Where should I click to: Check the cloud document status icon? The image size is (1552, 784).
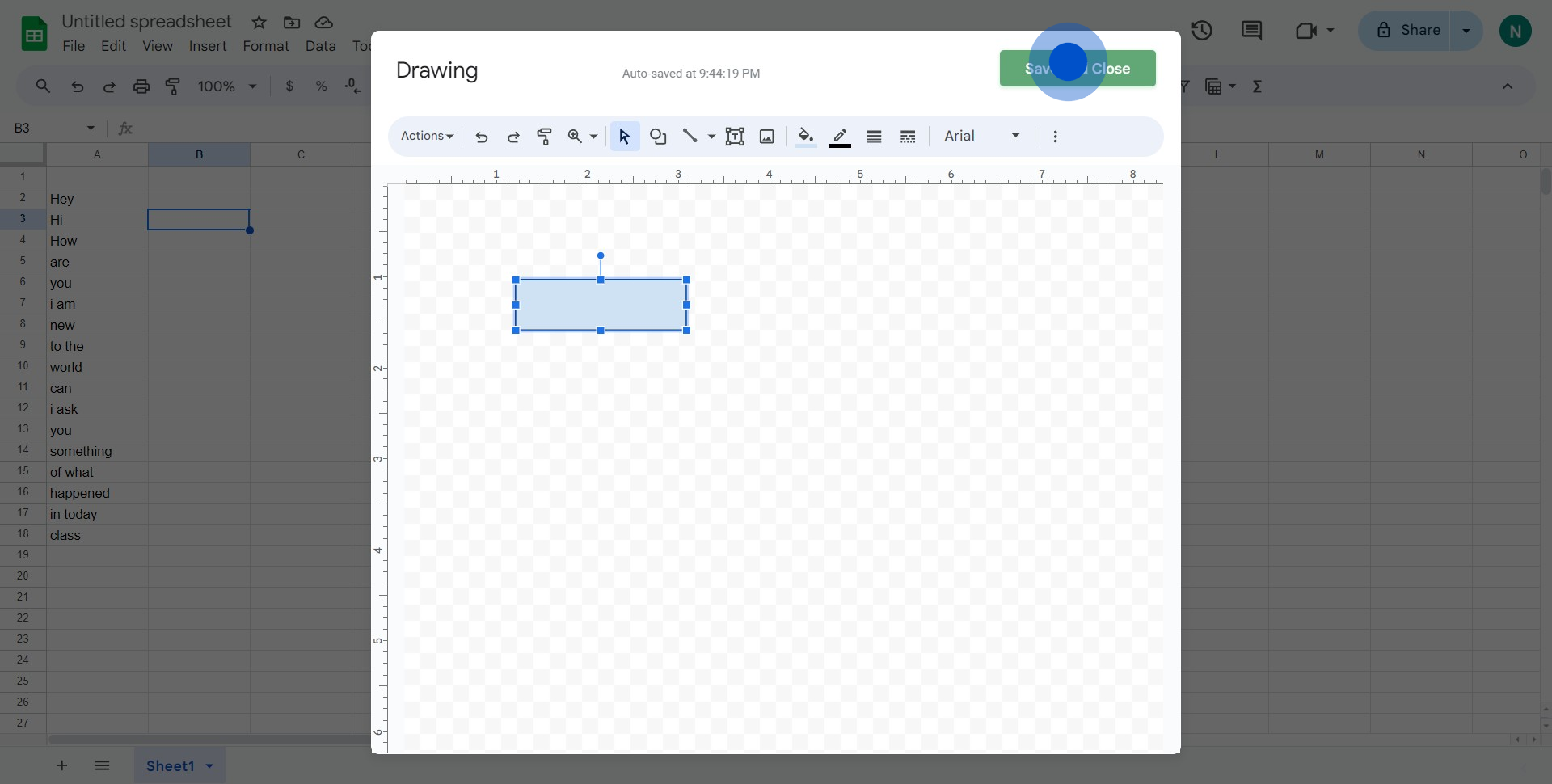[x=324, y=23]
